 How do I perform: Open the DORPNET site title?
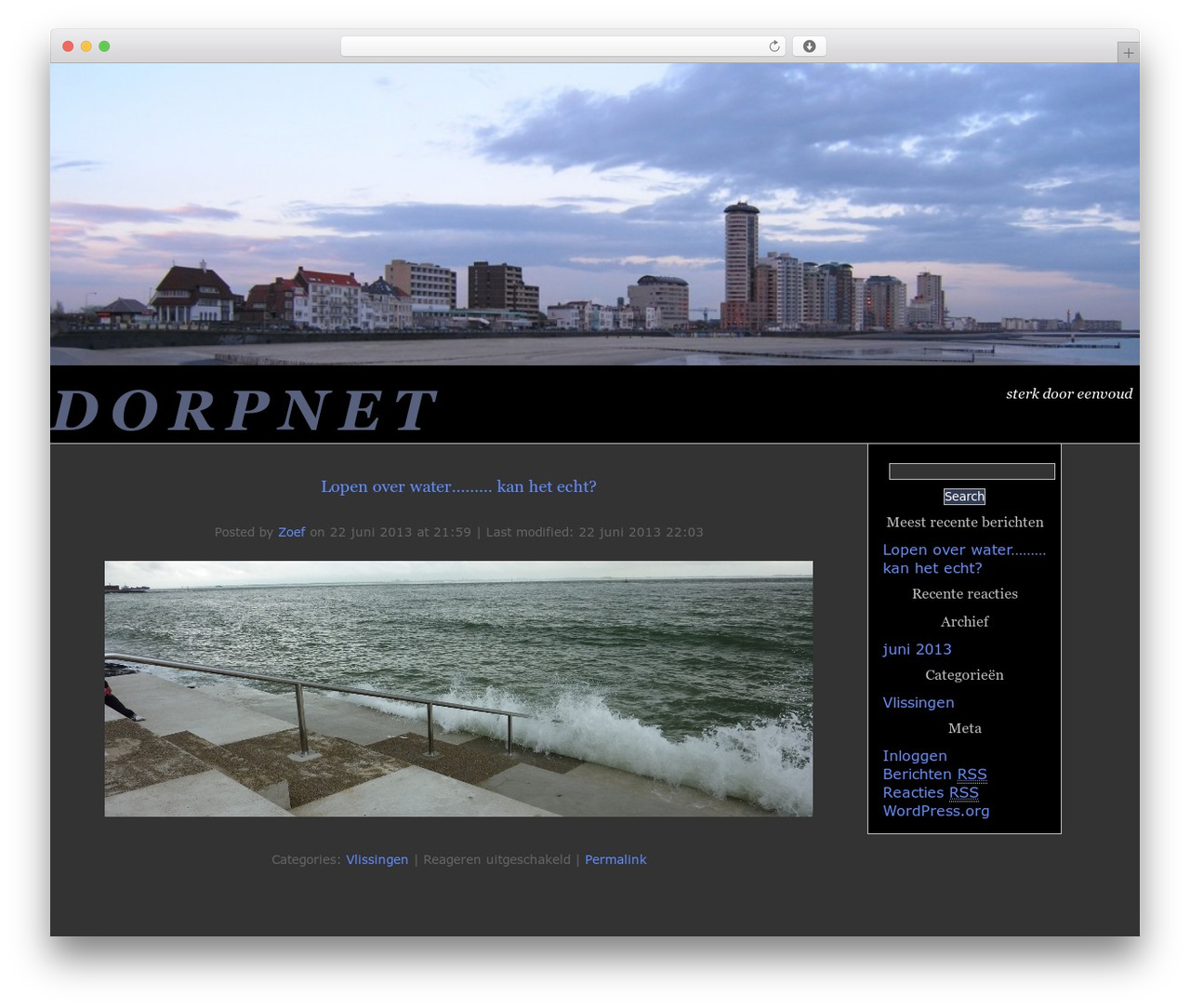(245, 410)
